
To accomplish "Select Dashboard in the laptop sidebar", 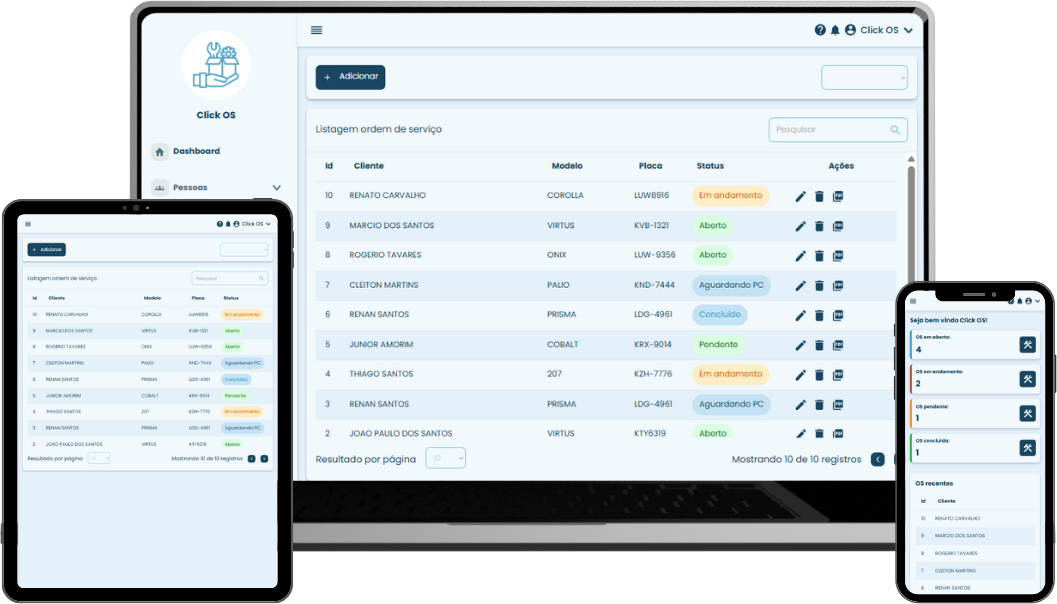I will pos(195,151).
